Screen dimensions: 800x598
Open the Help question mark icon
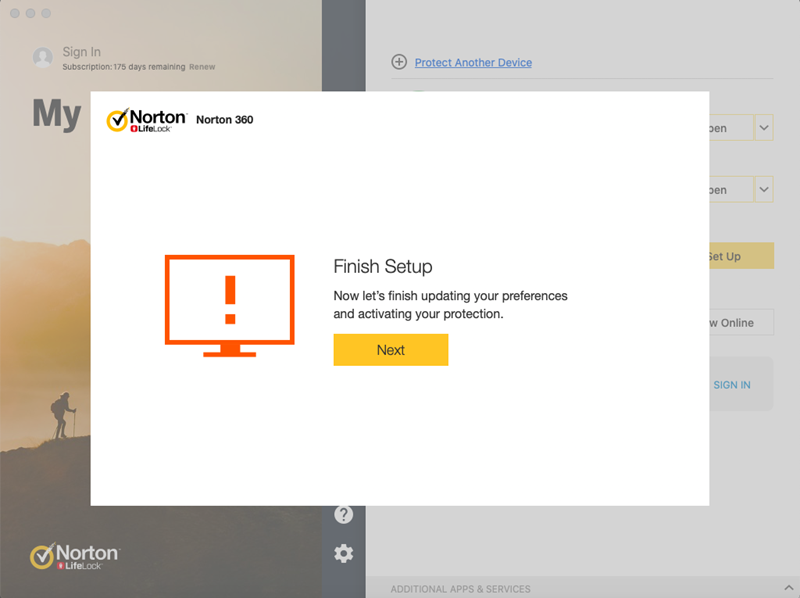343,514
